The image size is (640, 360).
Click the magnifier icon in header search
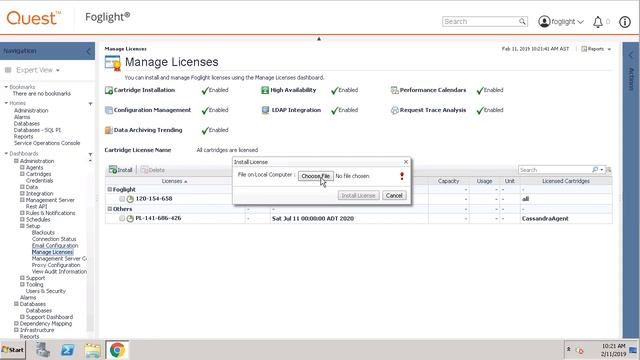click(522, 22)
